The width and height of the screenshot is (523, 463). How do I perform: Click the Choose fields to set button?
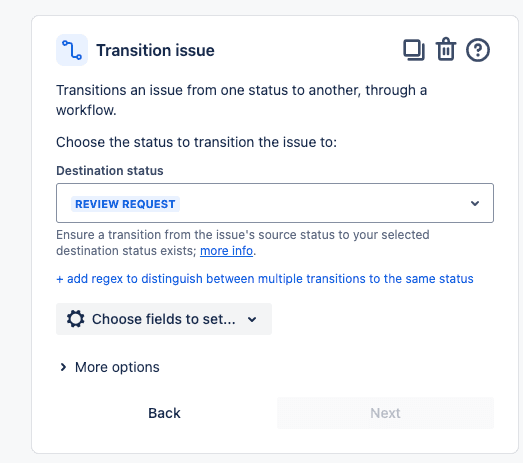[164, 319]
